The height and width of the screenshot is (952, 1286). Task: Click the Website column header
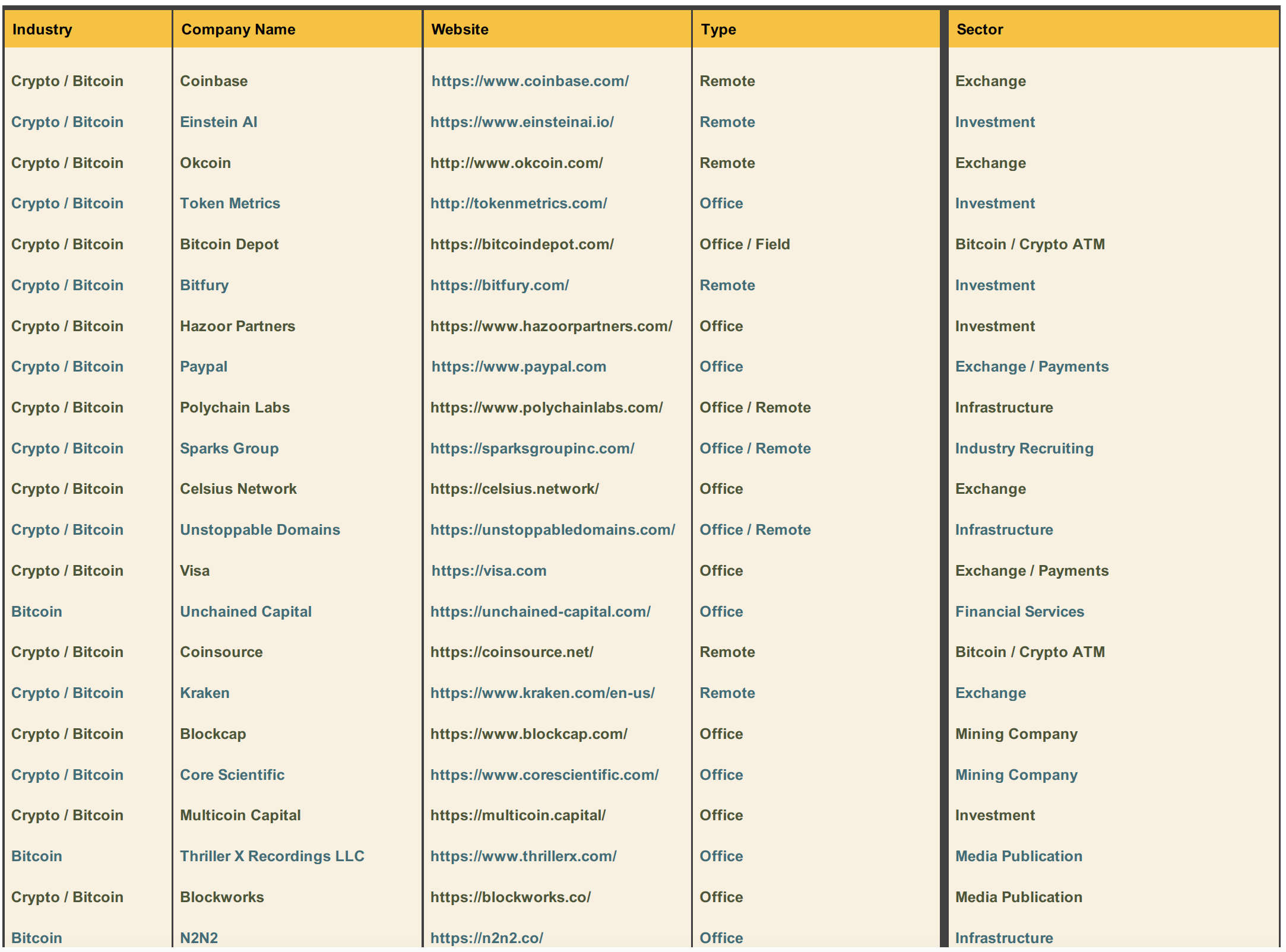click(x=558, y=29)
